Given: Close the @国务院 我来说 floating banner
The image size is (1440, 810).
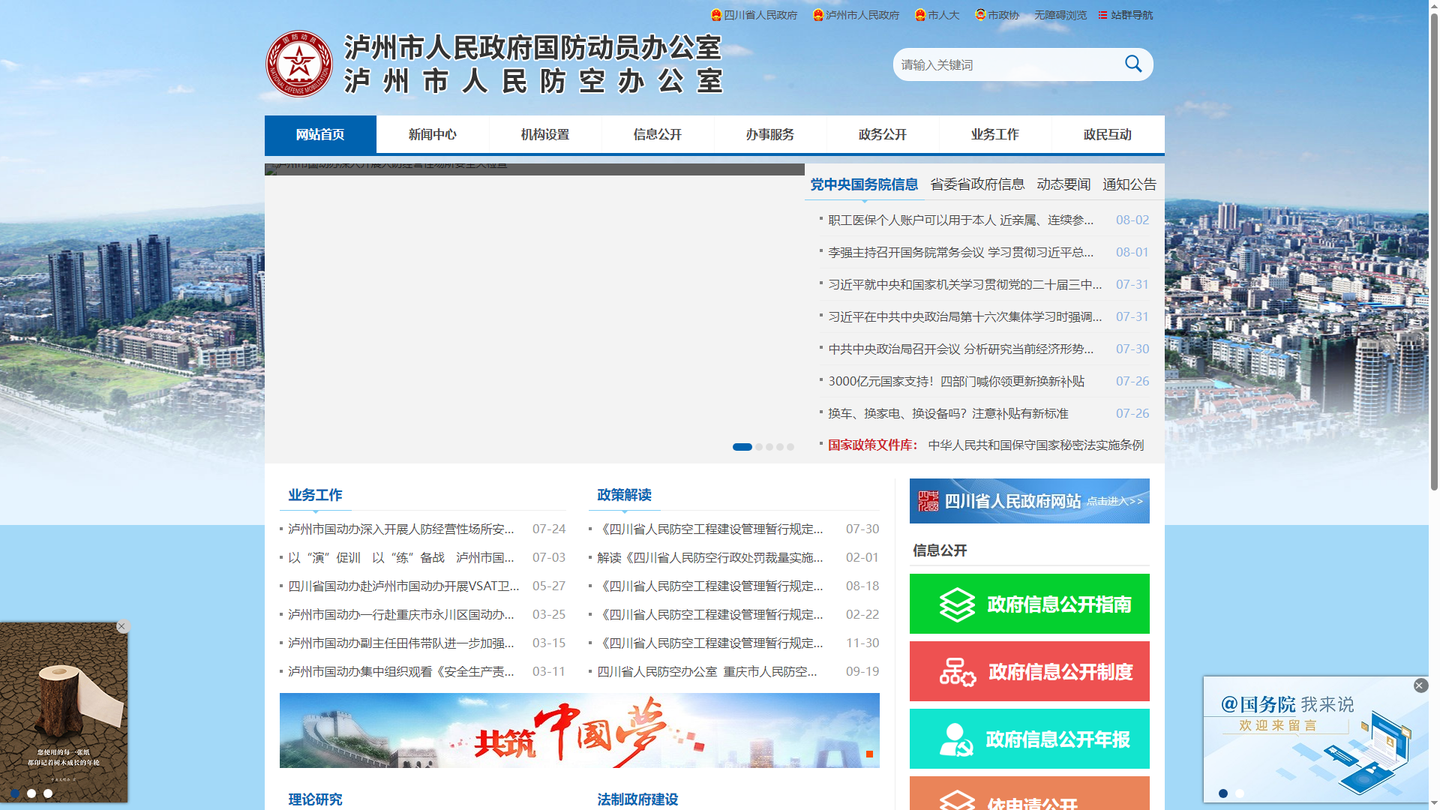Looking at the screenshot, I should tap(1420, 685).
